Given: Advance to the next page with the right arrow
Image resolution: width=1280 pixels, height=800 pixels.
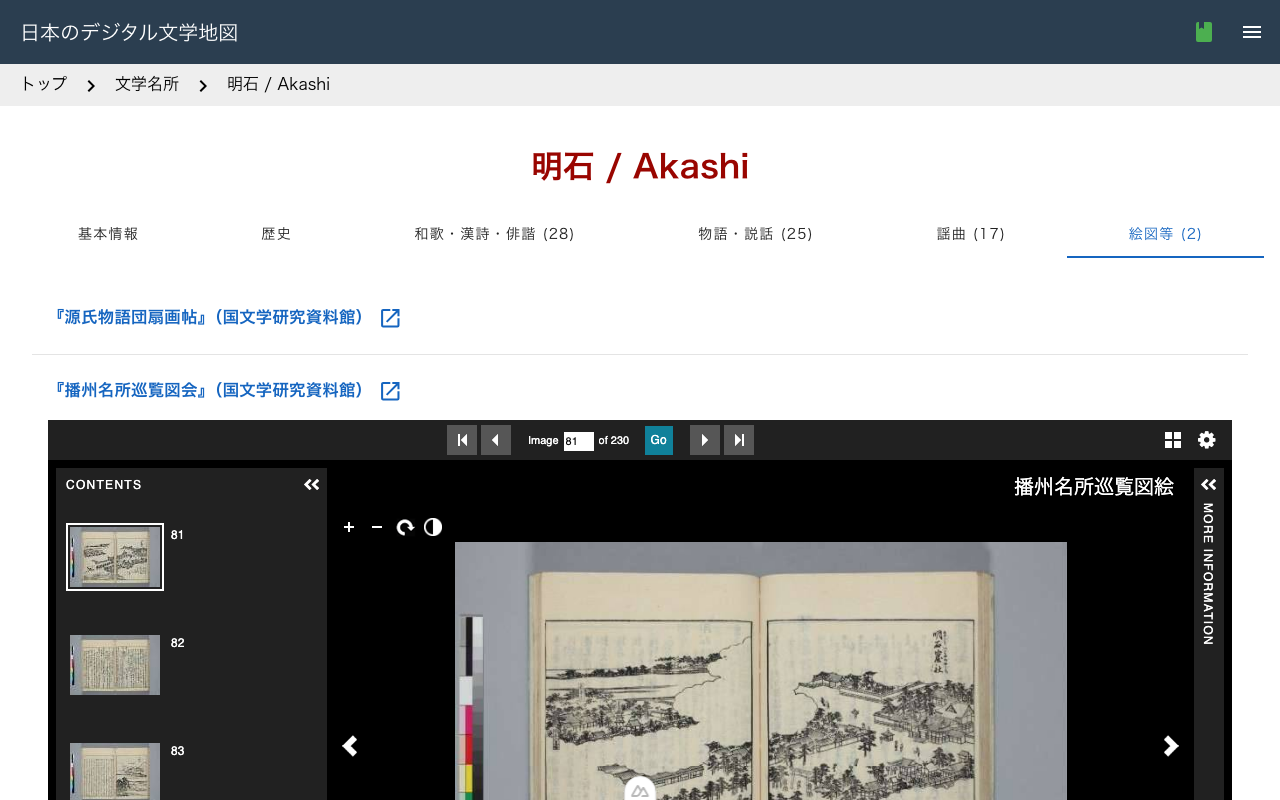Looking at the screenshot, I should click(1170, 746).
